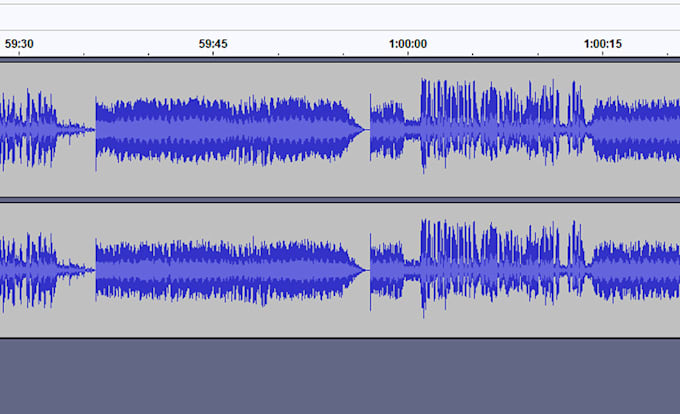Click lower channel waveform fade-out before 1:00:00

coord(356,270)
